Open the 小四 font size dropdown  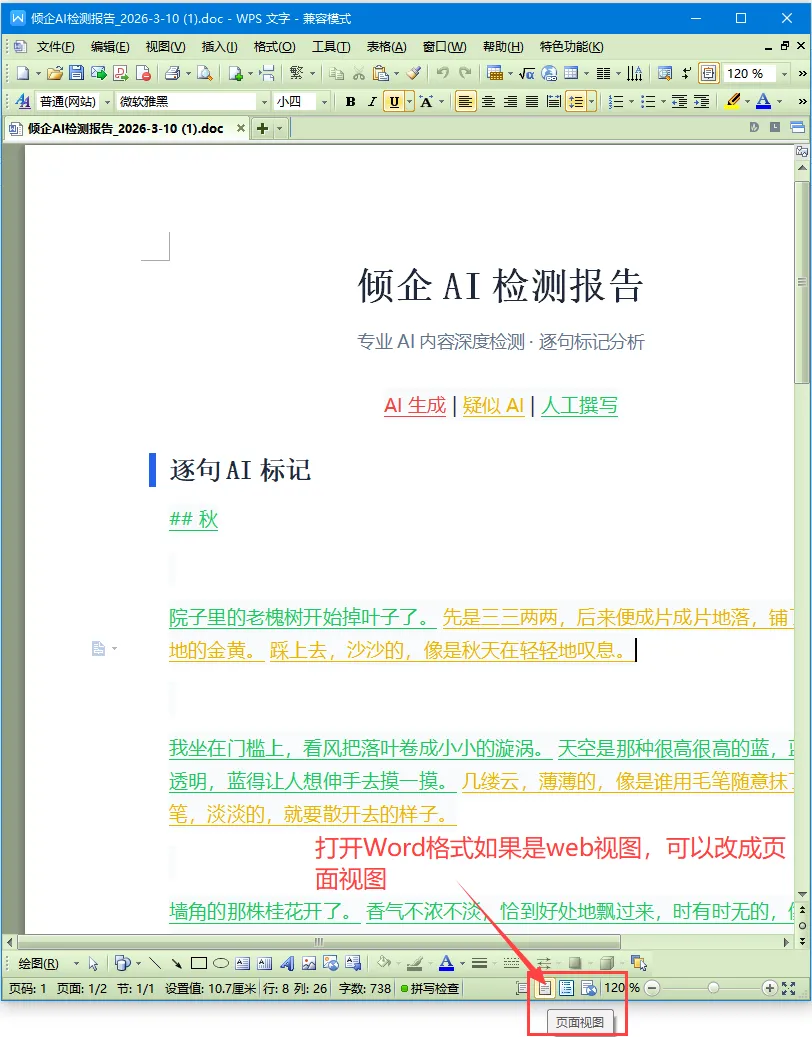pyautogui.click(x=323, y=101)
